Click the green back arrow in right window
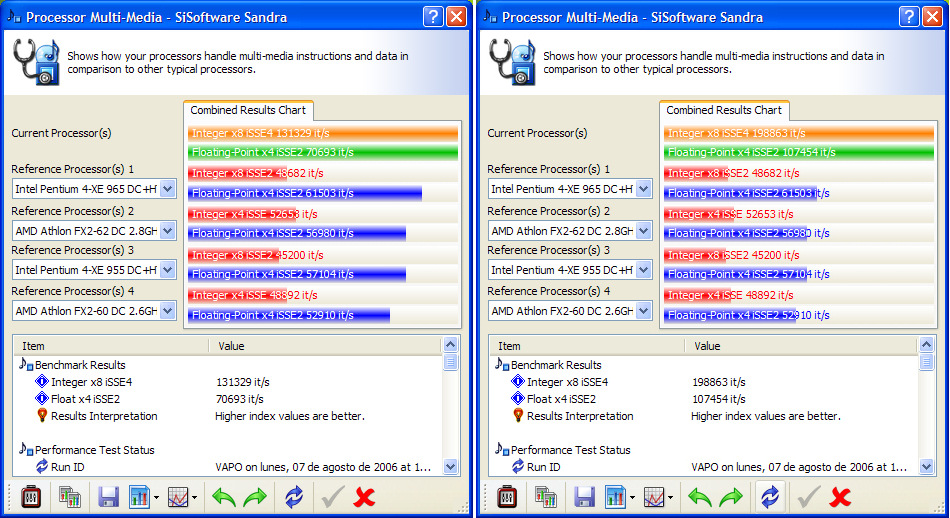The image size is (950, 518). pyautogui.click(x=701, y=497)
